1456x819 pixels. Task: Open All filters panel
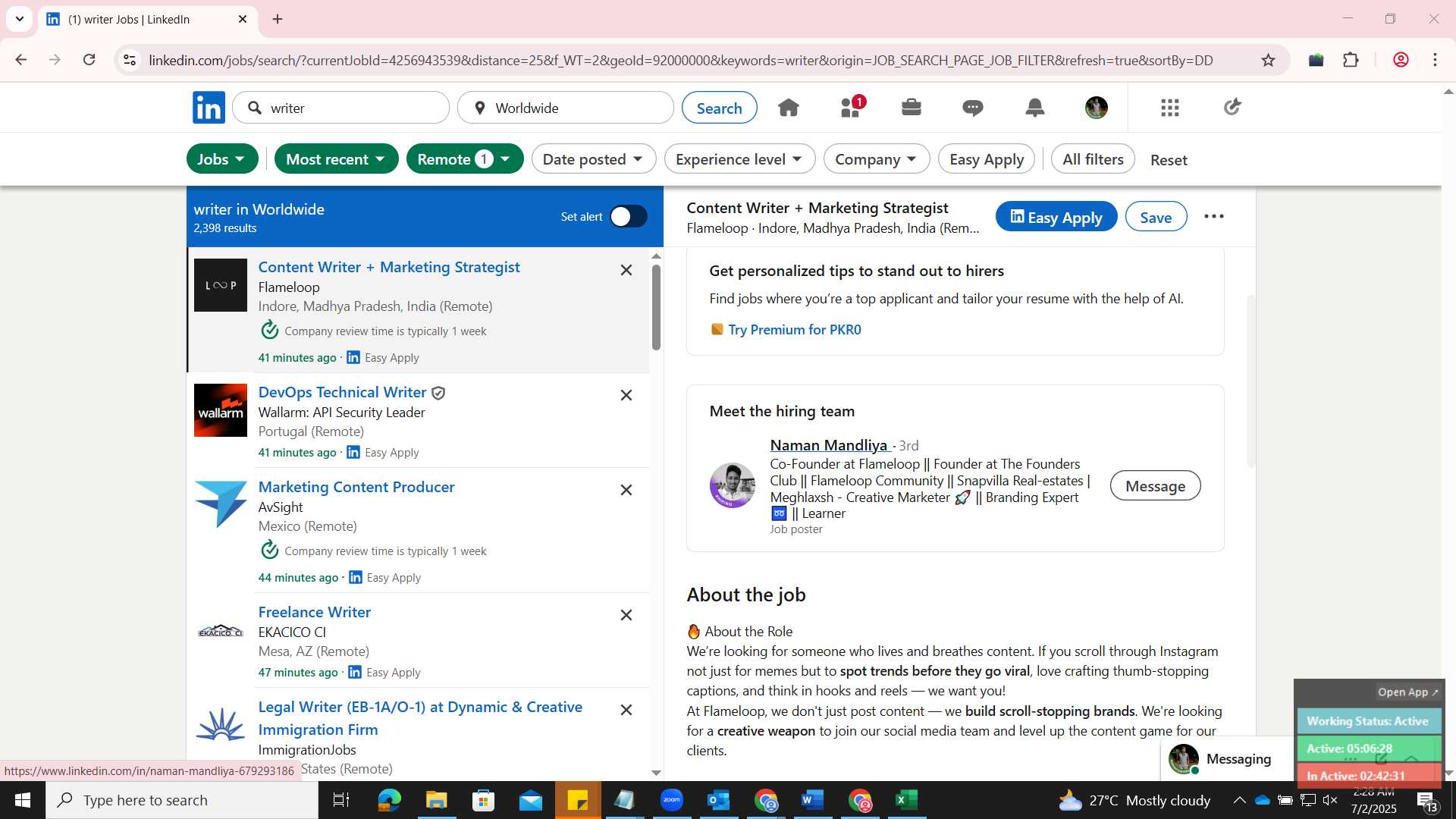1093,159
